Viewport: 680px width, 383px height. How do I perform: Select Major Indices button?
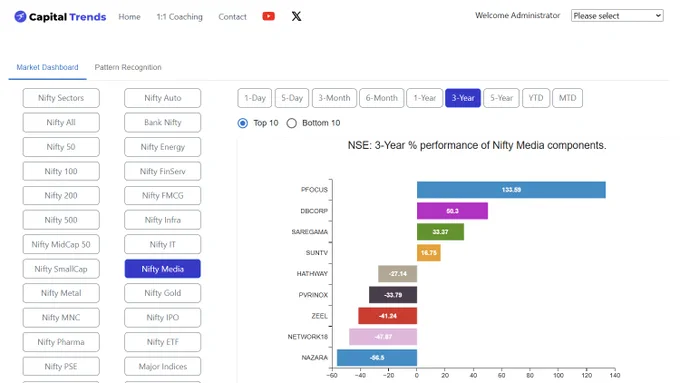pos(163,367)
